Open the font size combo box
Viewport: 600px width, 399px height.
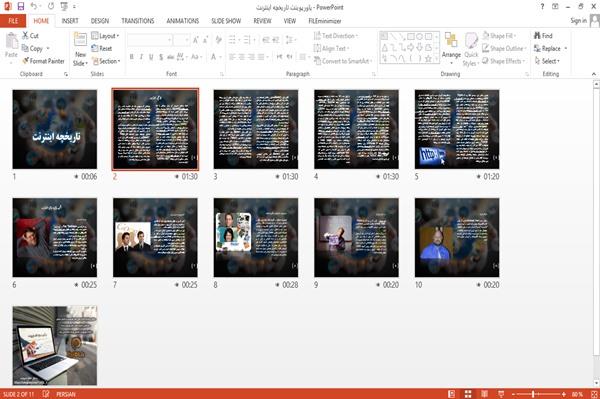pos(181,40)
